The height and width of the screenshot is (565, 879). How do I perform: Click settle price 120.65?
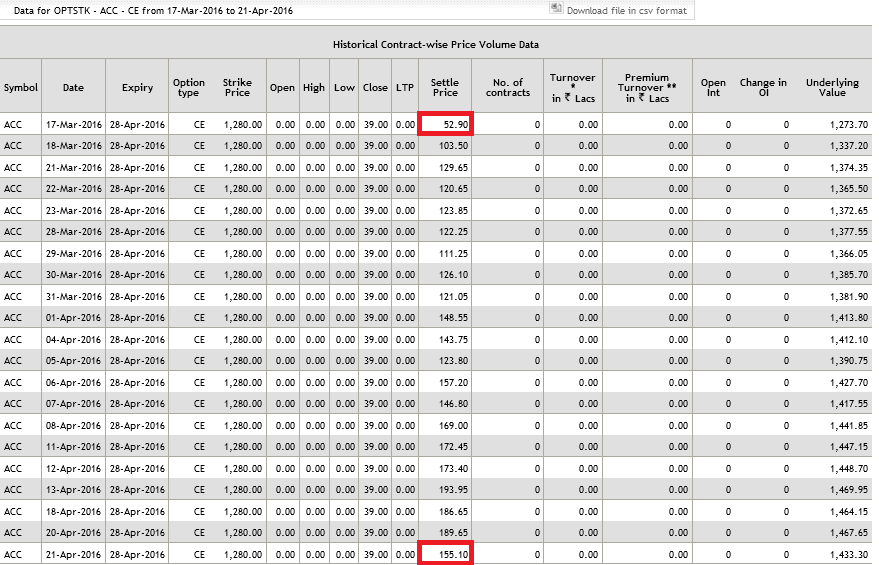click(454, 189)
